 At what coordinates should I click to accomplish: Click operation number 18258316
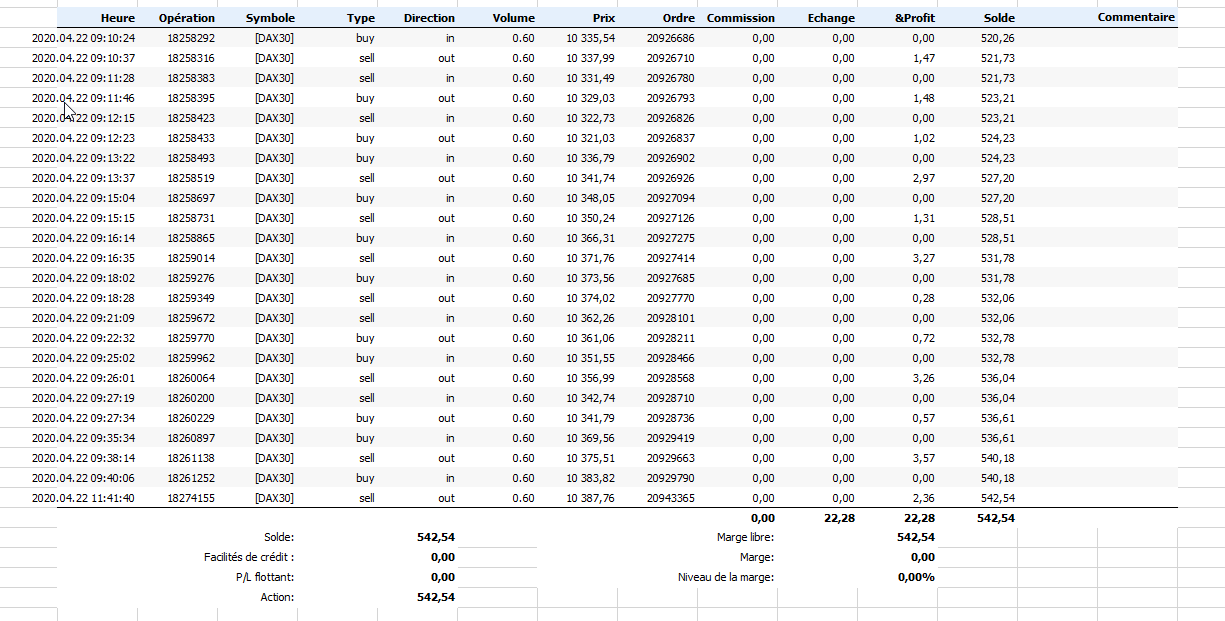(x=191, y=58)
